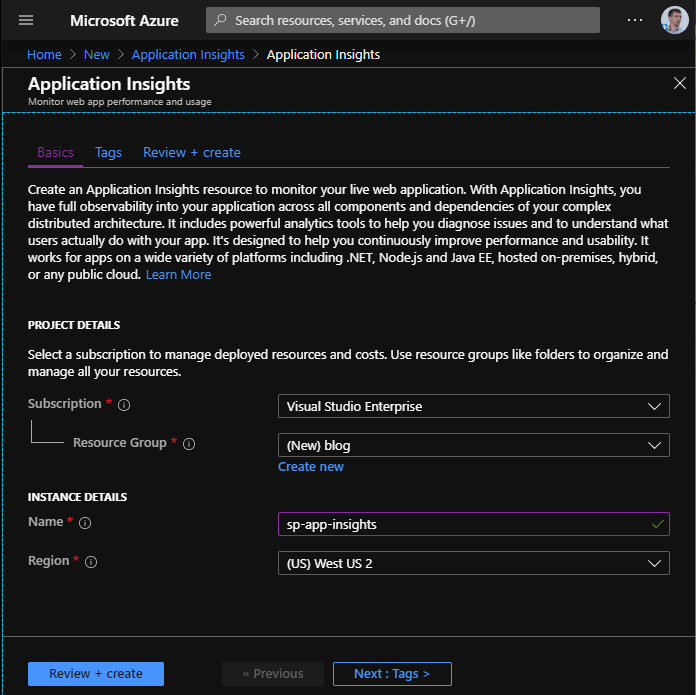Screen dimensions: 696x695
Task: Click the blue Review + create button
Action: pos(96,674)
